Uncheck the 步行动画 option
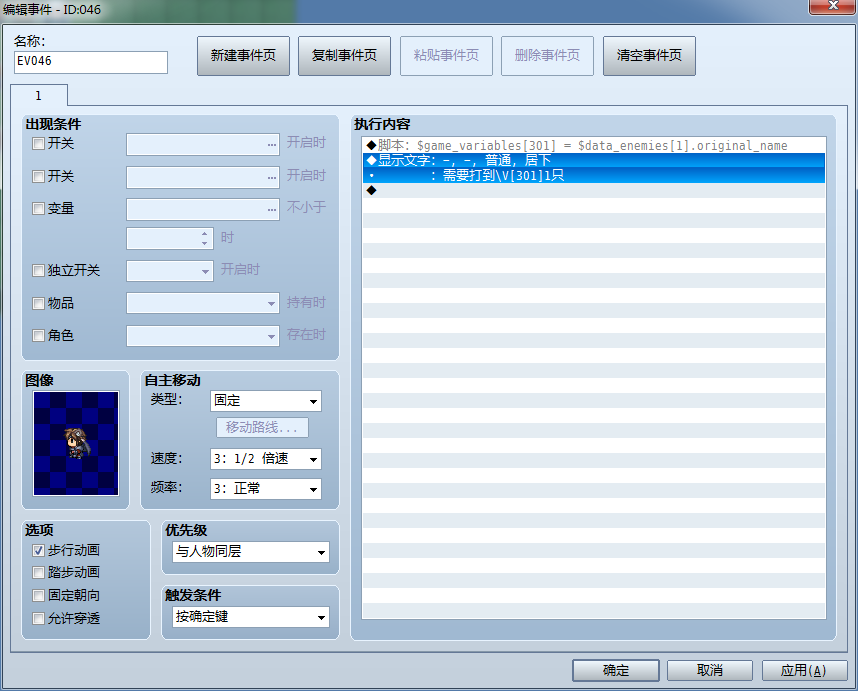Image resolution: width=858 pixels, height=691 pixels. click(x=38, y=550)
